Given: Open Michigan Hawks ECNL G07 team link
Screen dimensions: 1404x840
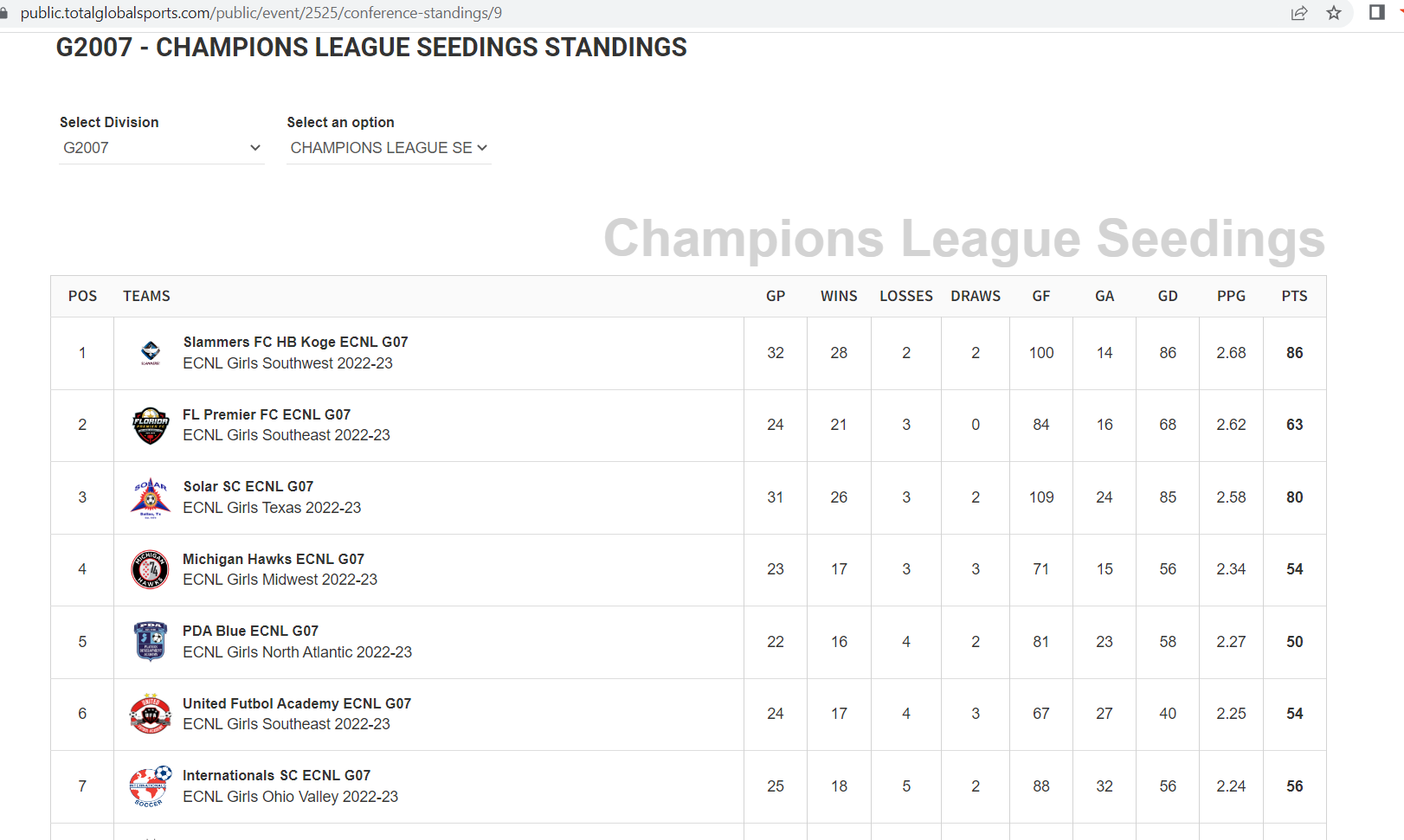Looking at the screenshot, I should tap(274, 560).
